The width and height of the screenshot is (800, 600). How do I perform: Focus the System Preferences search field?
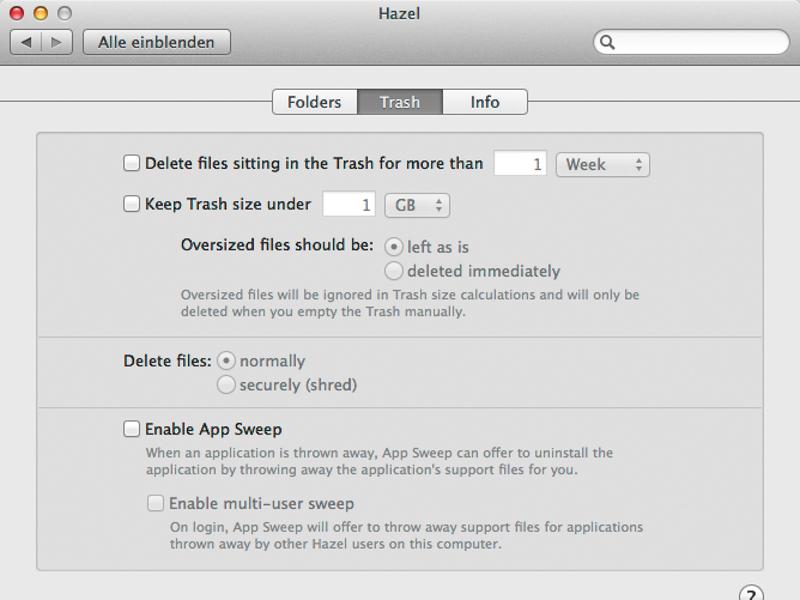click(691, 42)
